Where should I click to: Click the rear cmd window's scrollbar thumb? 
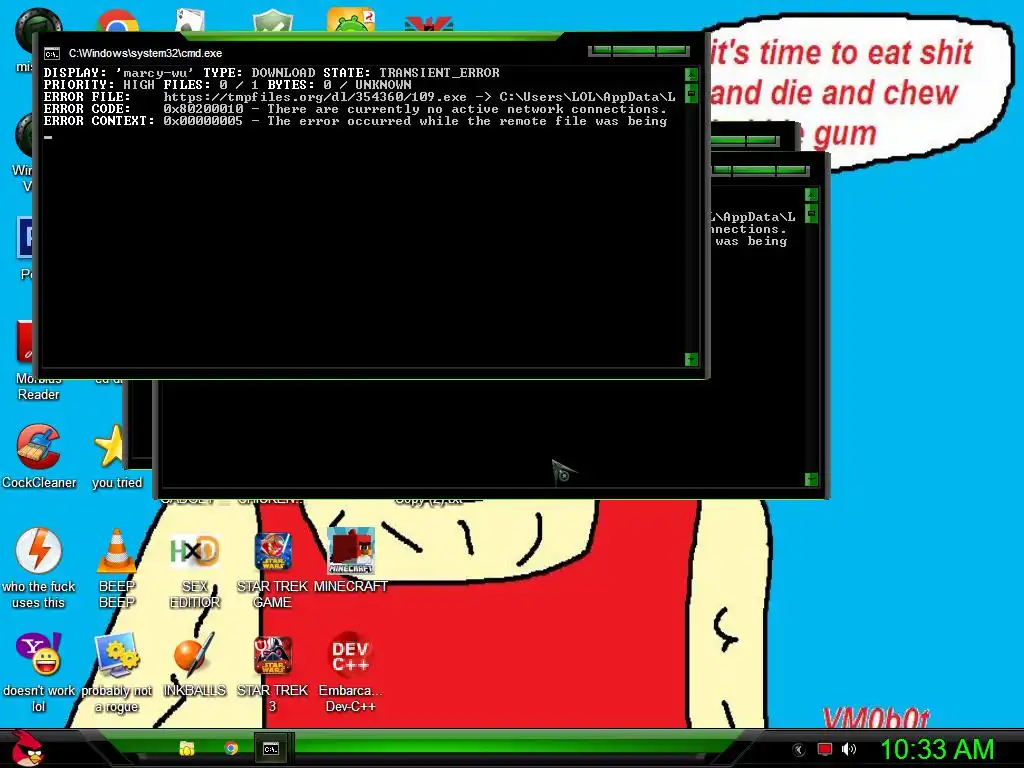[x=811, y=213]
